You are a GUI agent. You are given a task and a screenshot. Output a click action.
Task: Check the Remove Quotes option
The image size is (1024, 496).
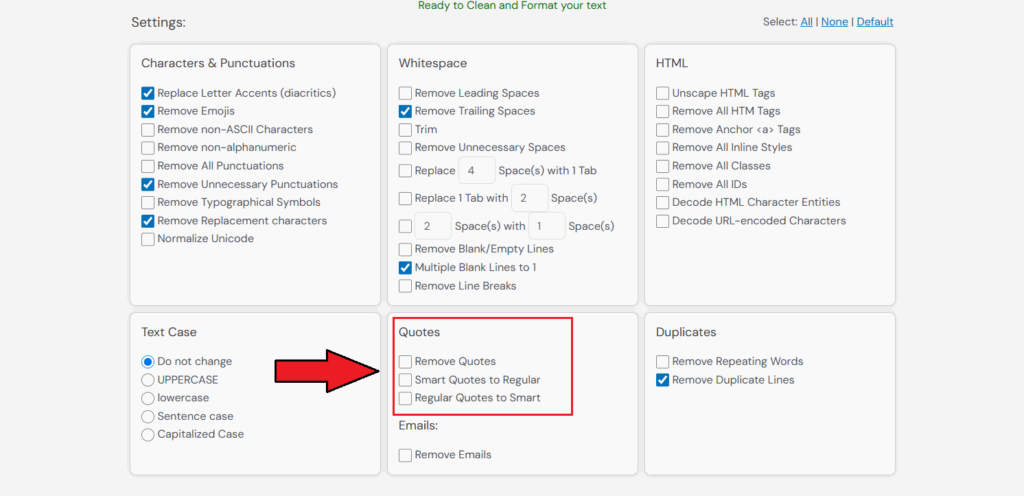[405, 362]
